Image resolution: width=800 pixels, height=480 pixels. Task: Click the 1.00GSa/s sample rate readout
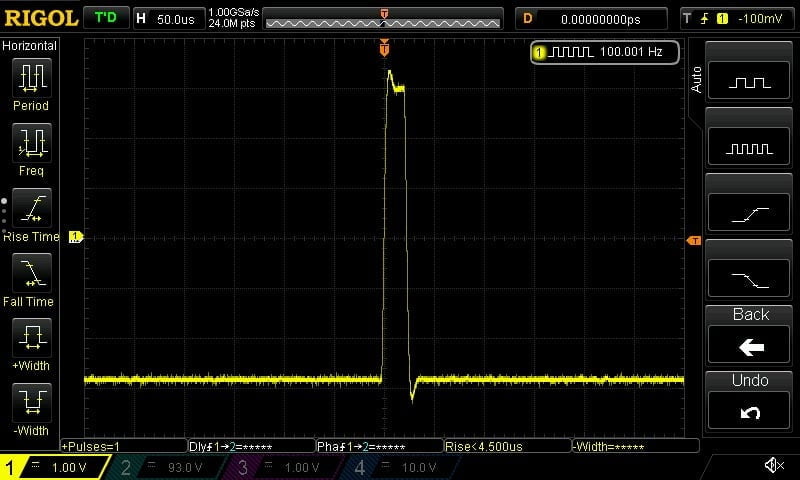234,12
